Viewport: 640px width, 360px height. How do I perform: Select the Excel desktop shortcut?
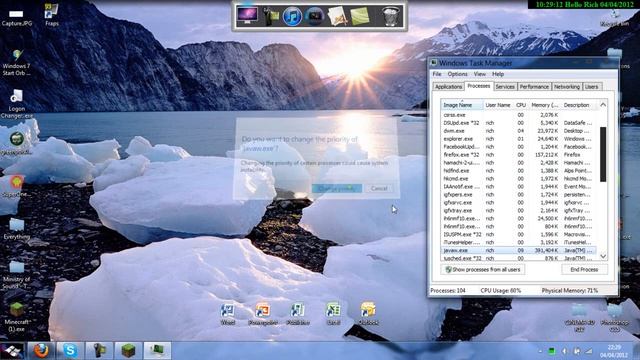coord(333,314)
